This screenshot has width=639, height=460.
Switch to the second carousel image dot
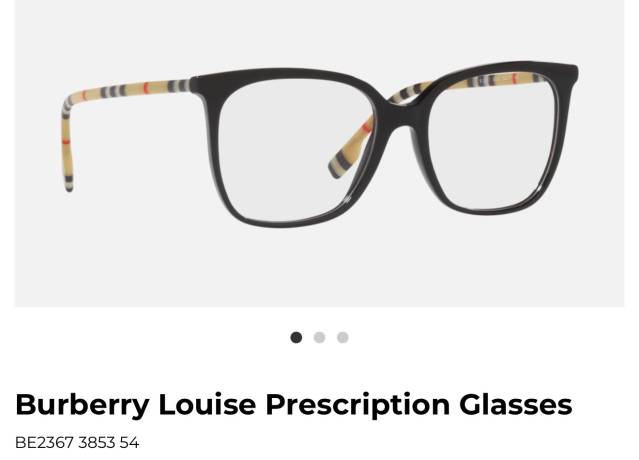pyautogui.click(x=320, y=337)
